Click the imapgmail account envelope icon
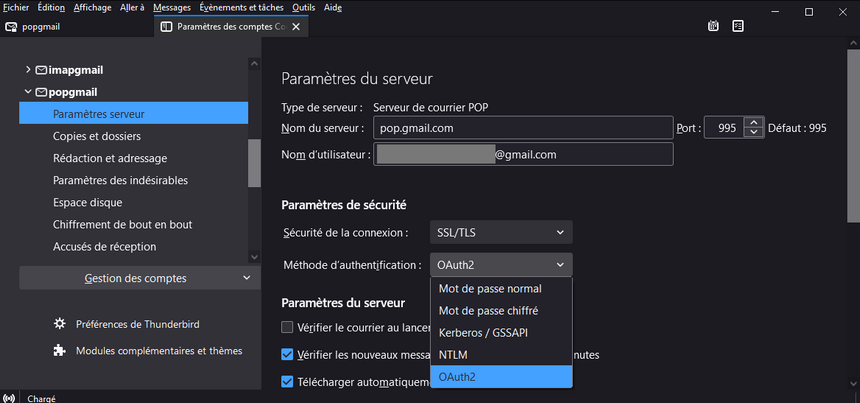The width and height of the screenshot is (860, 403). tap(41, 70)
